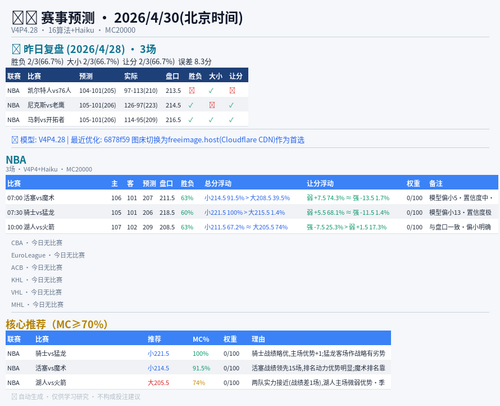
Task: Click the 总分浮动 column header
Action: tap(218, 184)
